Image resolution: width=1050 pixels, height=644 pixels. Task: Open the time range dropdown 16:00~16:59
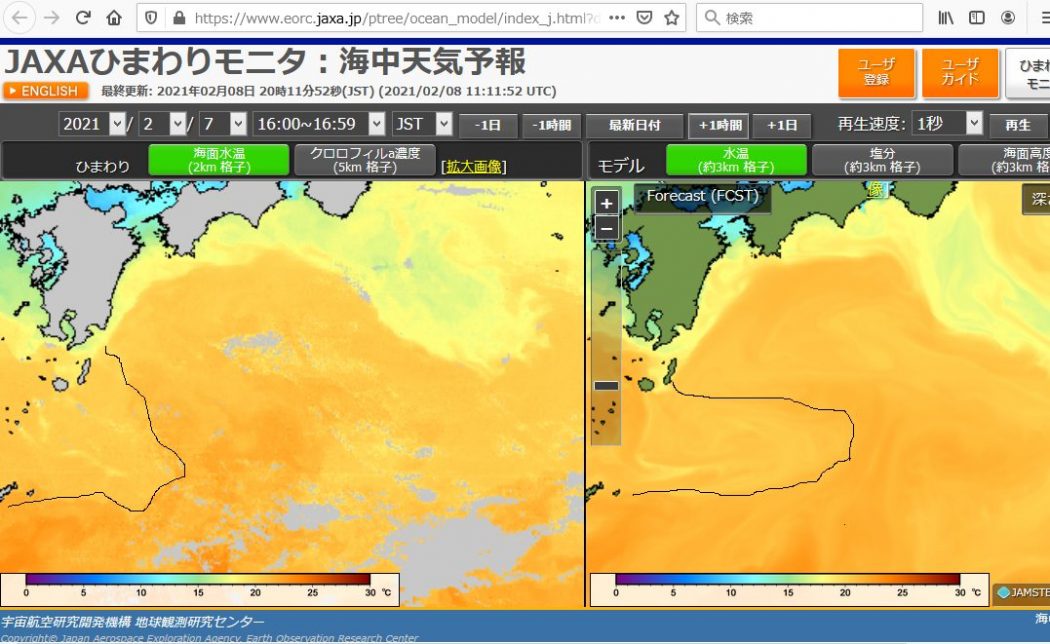[319, 124]
